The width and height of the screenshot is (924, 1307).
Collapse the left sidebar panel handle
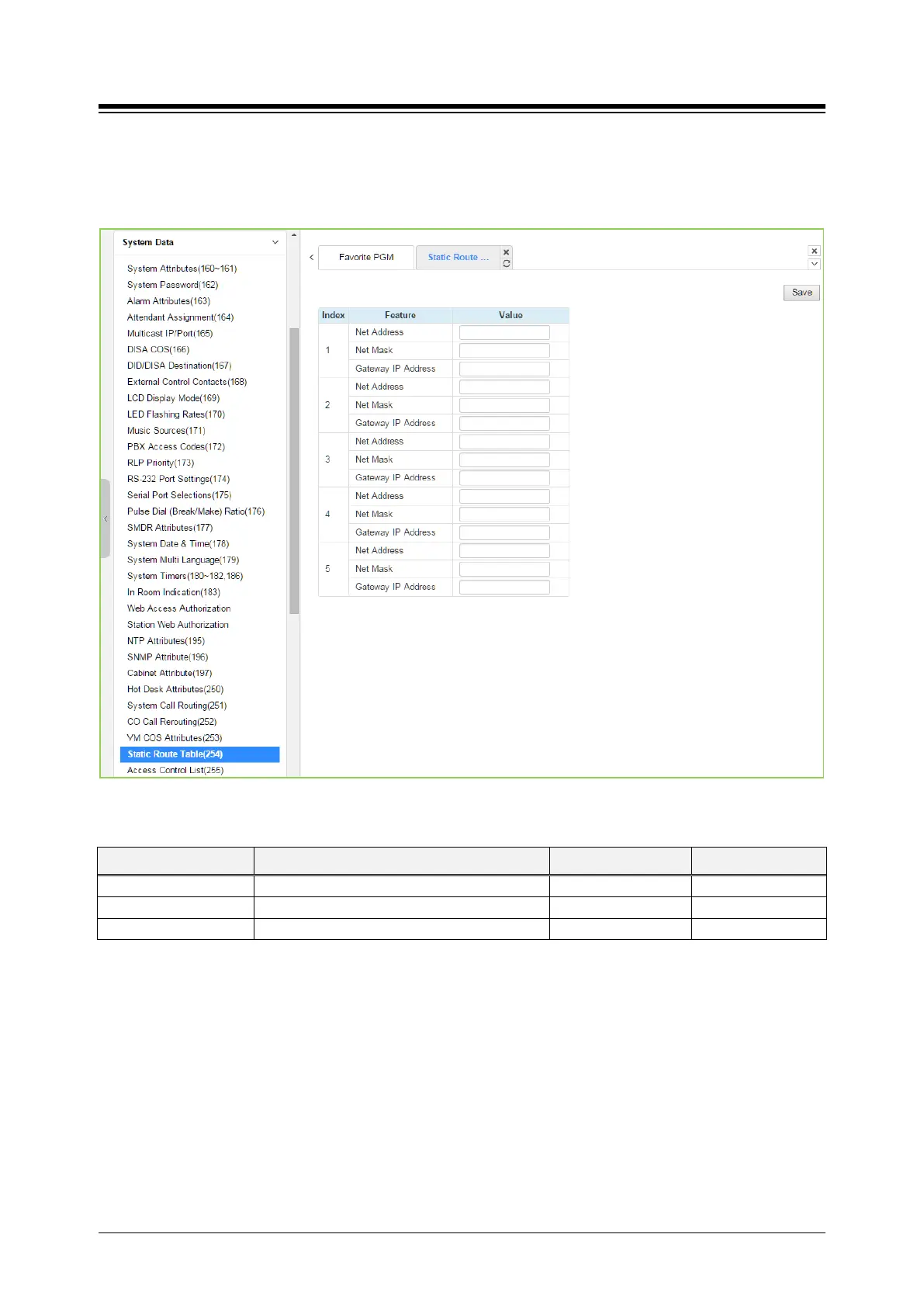(106, 518)
